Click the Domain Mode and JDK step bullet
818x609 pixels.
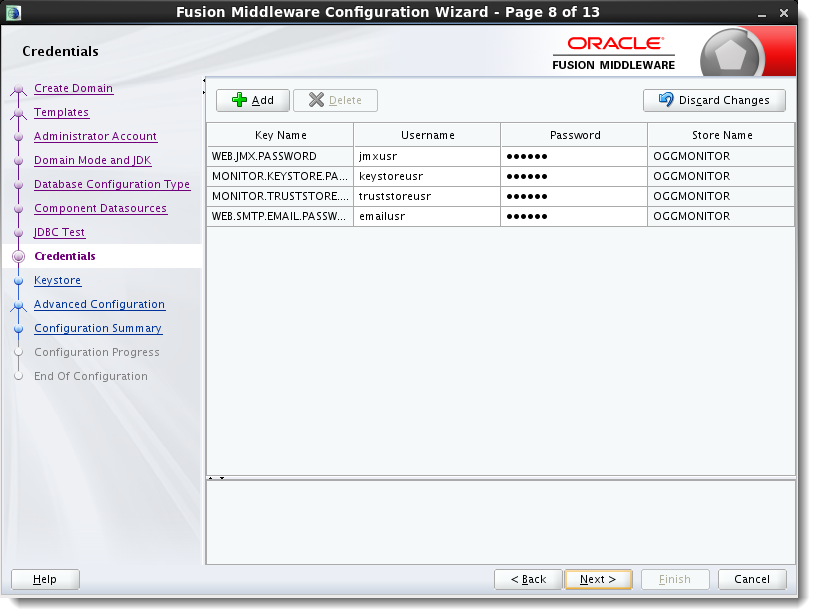click(x=19, y=161)
